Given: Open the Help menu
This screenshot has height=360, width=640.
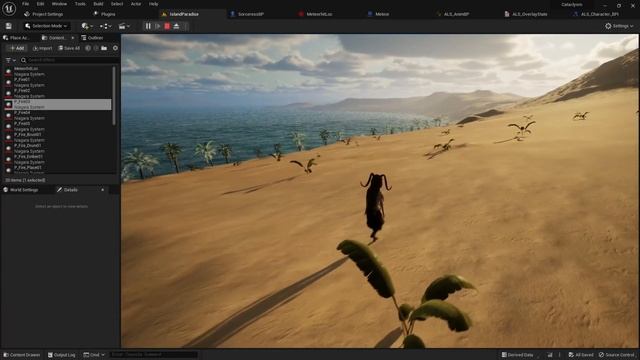Looking at the screenshot, I should click(x=153, y=4).
